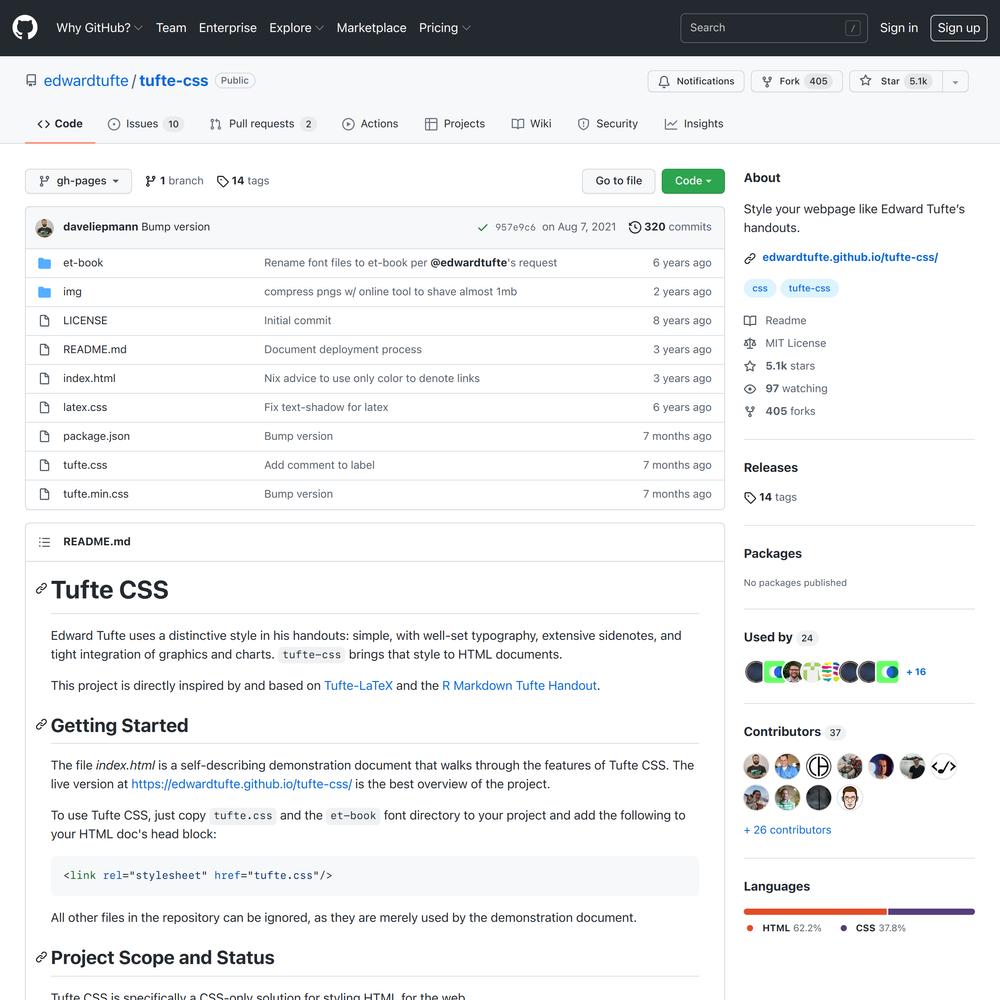The image size is (1000, 1000).
Task: Expand the Pricing menu
Action: (x=445, y=28)
